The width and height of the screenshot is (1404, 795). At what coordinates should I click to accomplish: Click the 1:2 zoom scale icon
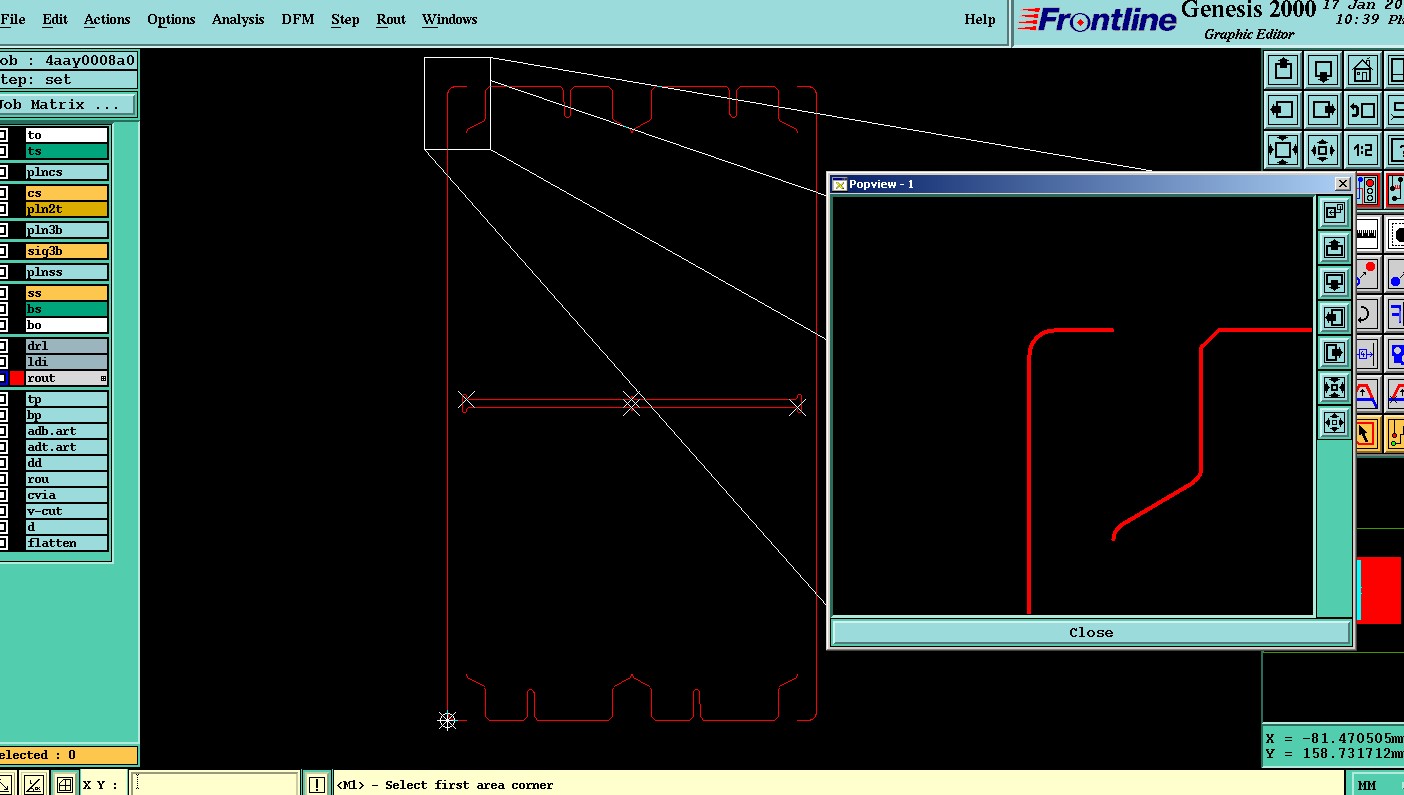1362,150
